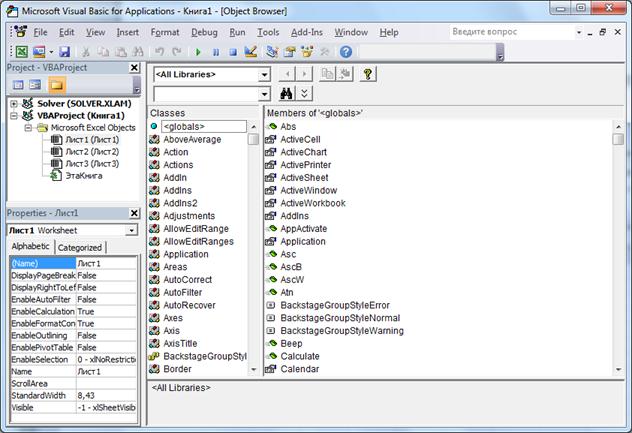Select the Beep member in Members list
The width and height of the screenshot is (632, 433).
(291, 343)
